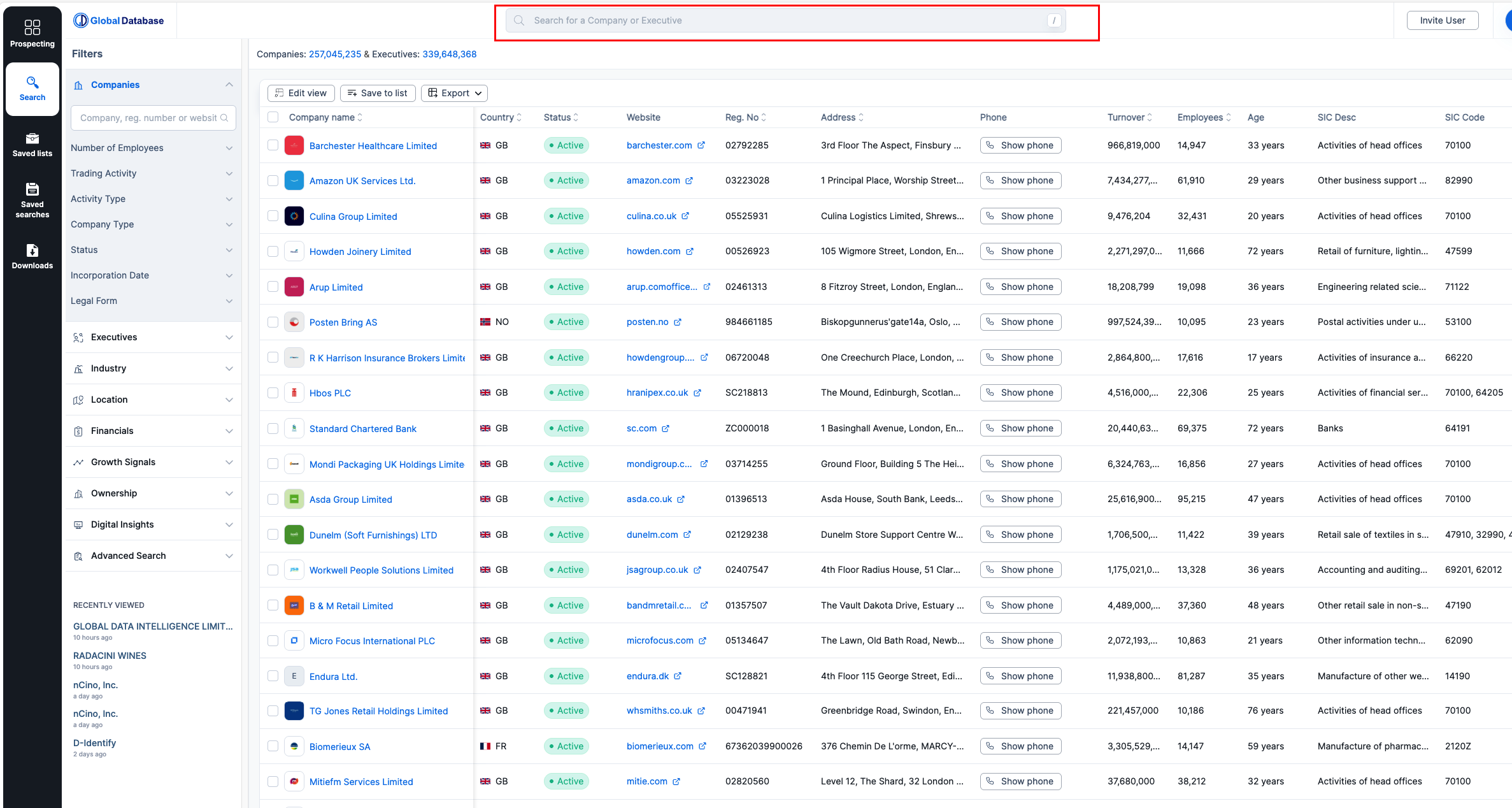Click the Global Database logo

(118, 20)
